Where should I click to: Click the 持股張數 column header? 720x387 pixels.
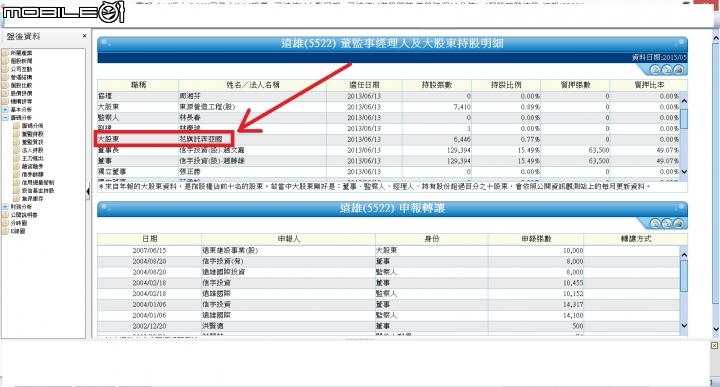[437, 85]
